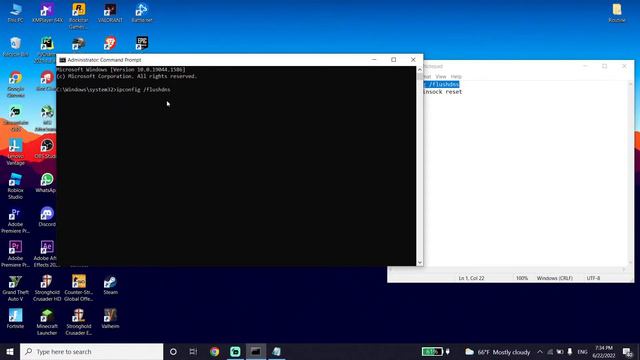Open the Routine folder on the desktop
This screenshot has width=640, height=360.
coord(617,12)
